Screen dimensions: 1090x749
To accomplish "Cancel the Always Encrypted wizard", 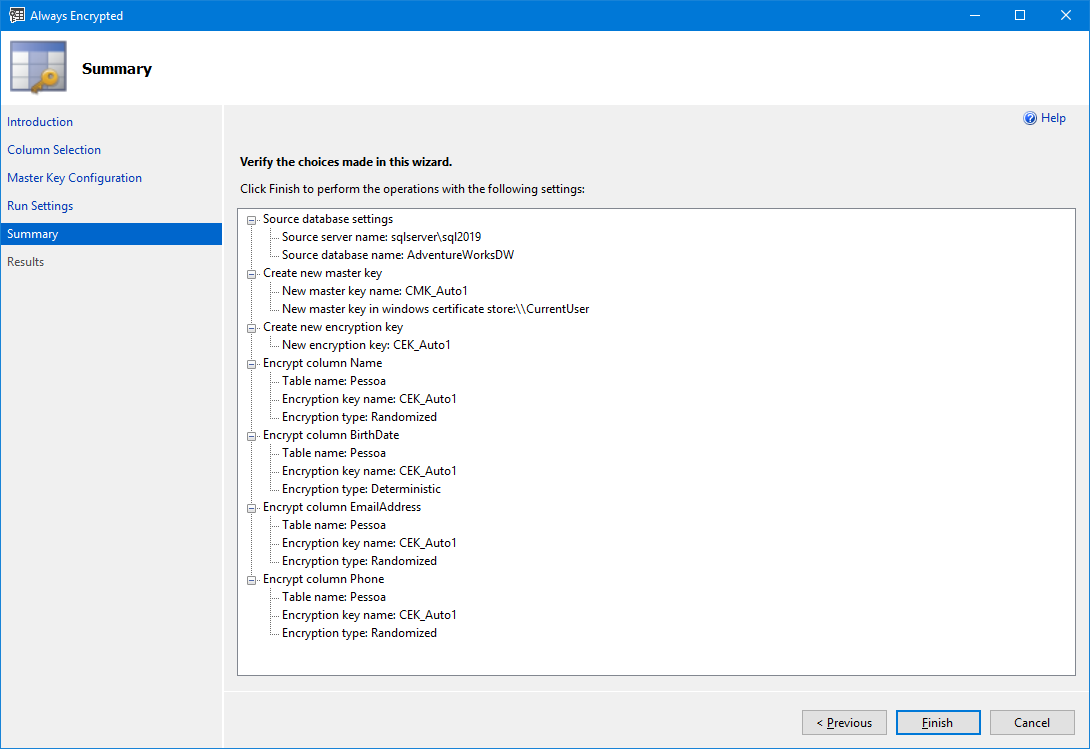I will tap(1031, 723).
